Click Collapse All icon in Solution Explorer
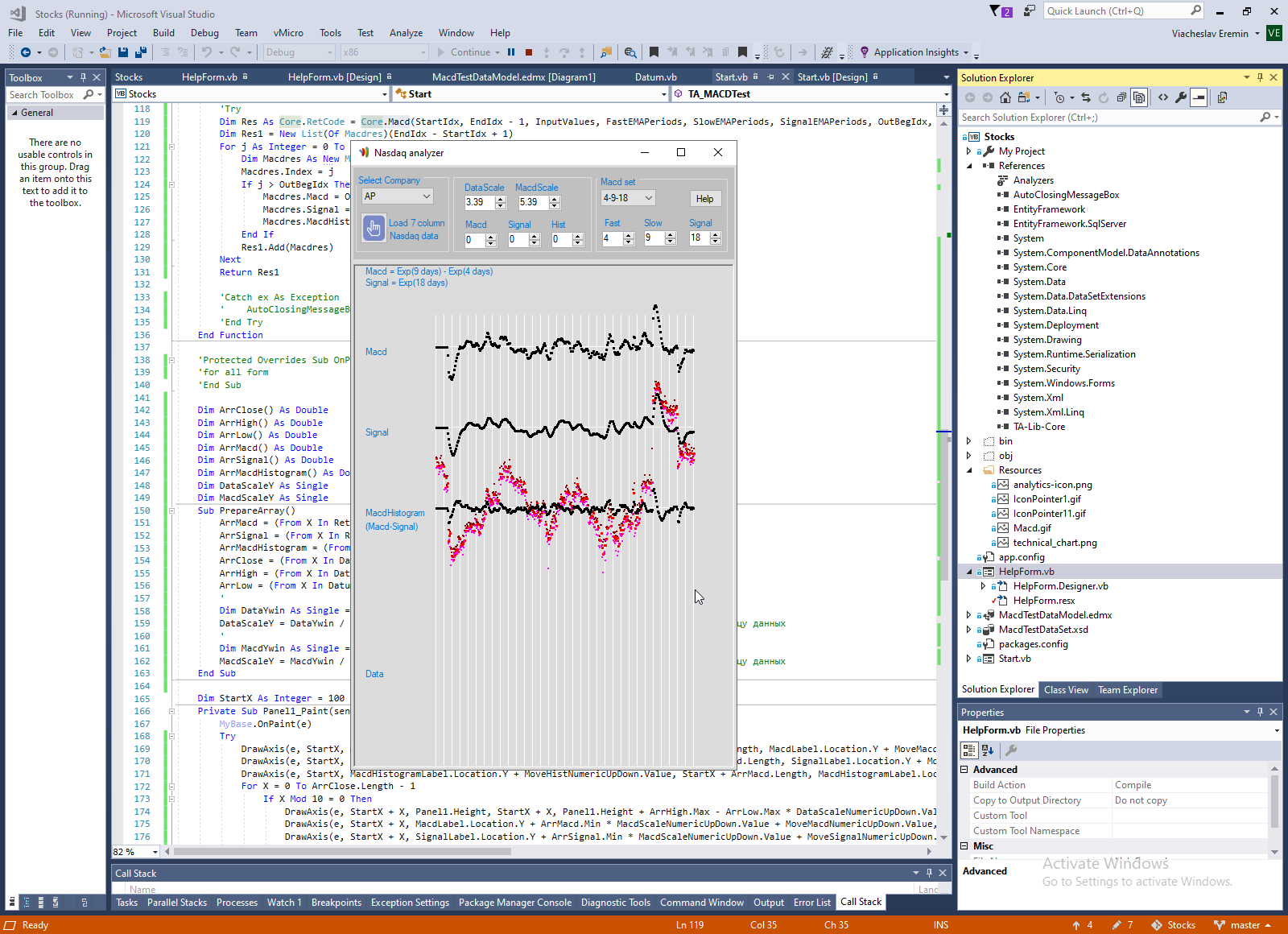Image resolution: width=1288 pixels, height=934 pixels. pos(1121,97)
